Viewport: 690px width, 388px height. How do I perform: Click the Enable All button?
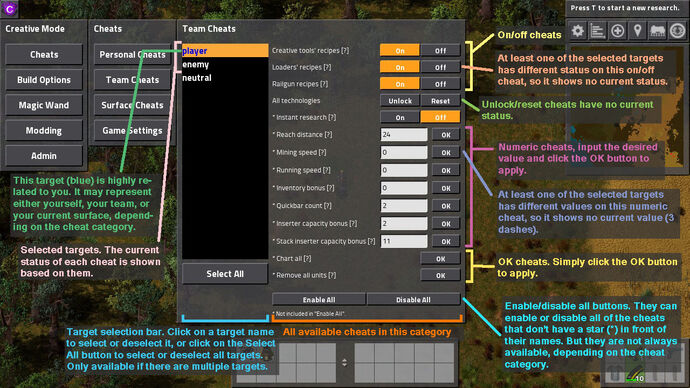(x=319, y=300)
